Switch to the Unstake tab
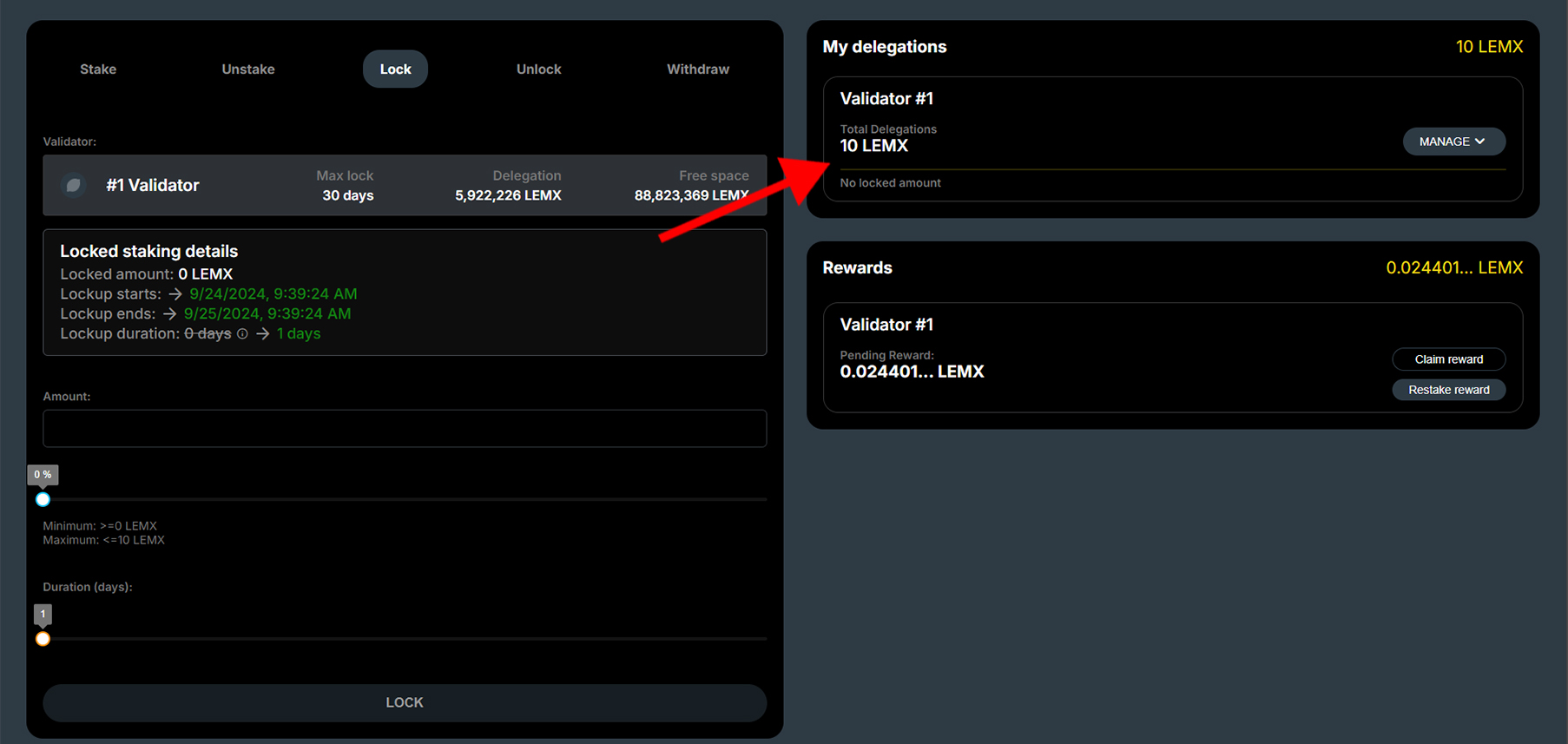 247,69
